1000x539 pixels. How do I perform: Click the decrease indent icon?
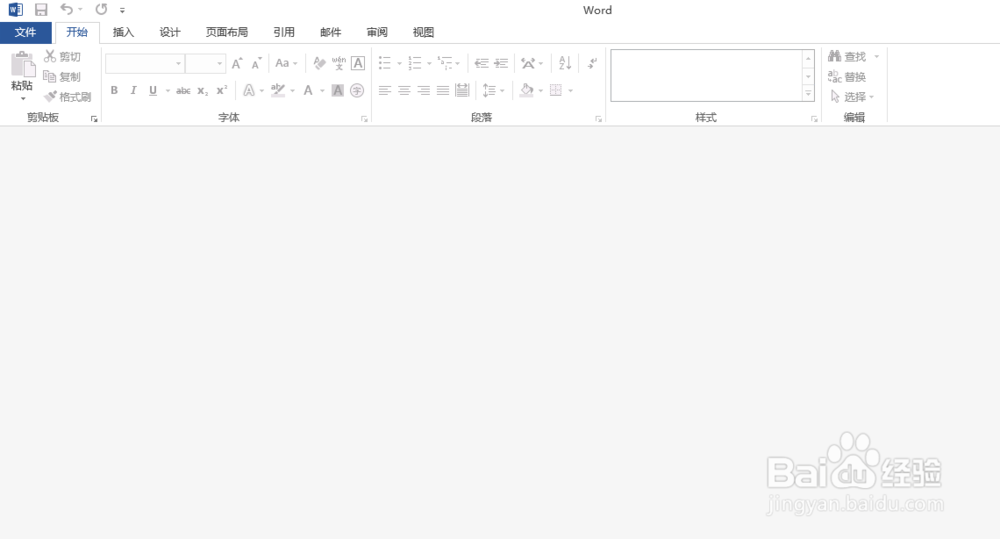482,63
